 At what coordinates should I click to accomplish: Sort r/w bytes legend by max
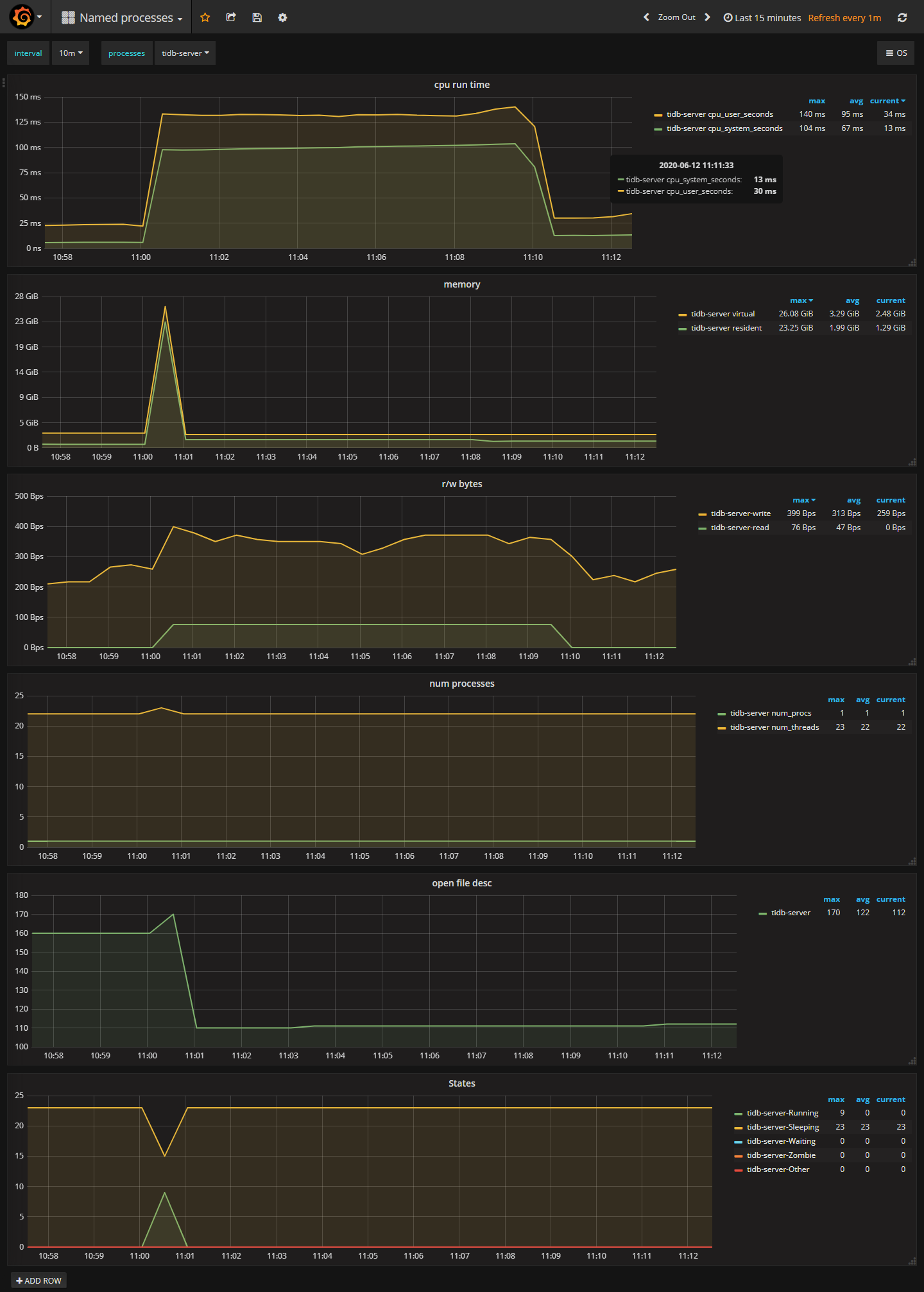point(804,500)
